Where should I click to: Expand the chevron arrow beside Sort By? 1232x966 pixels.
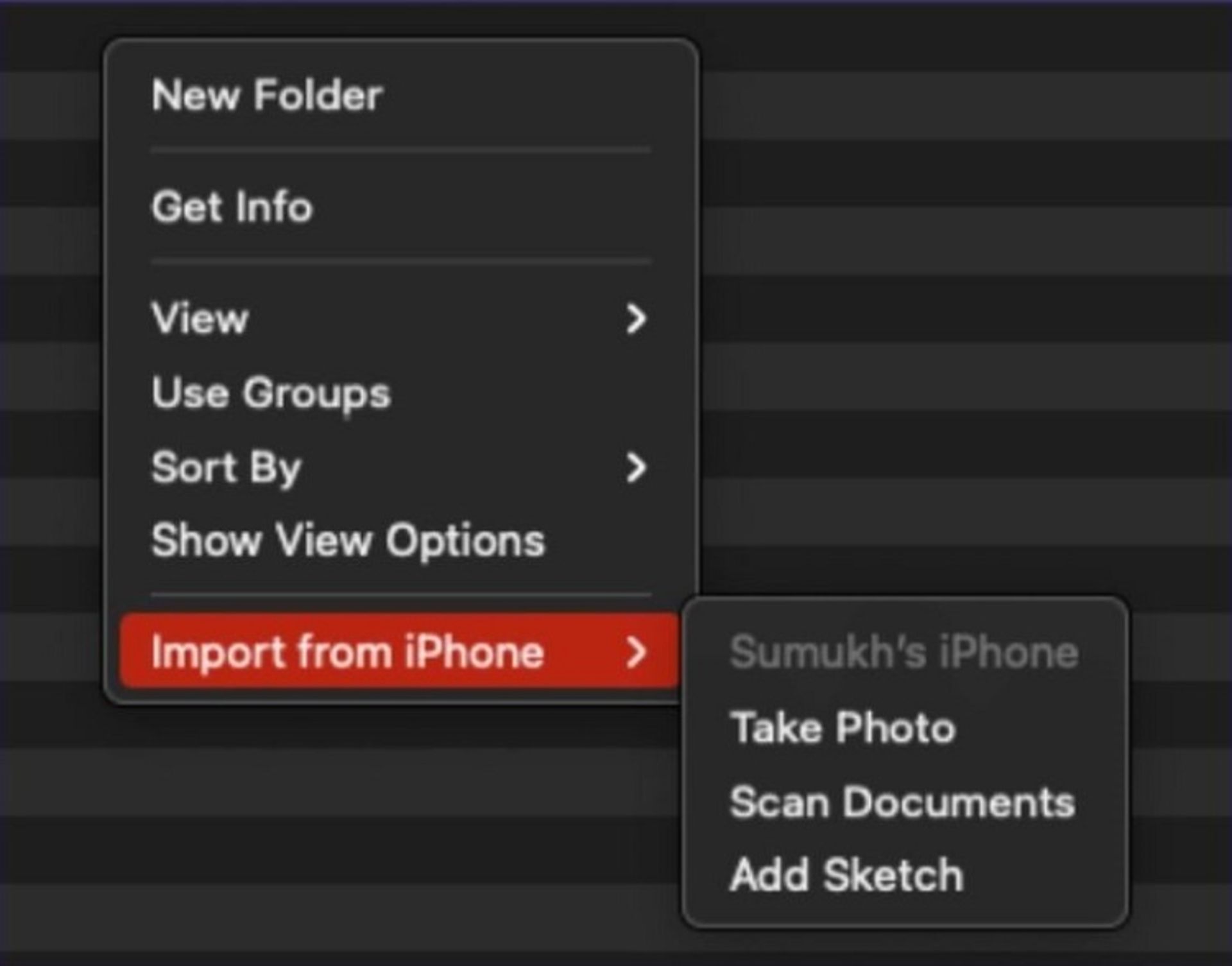coord(635,467)
